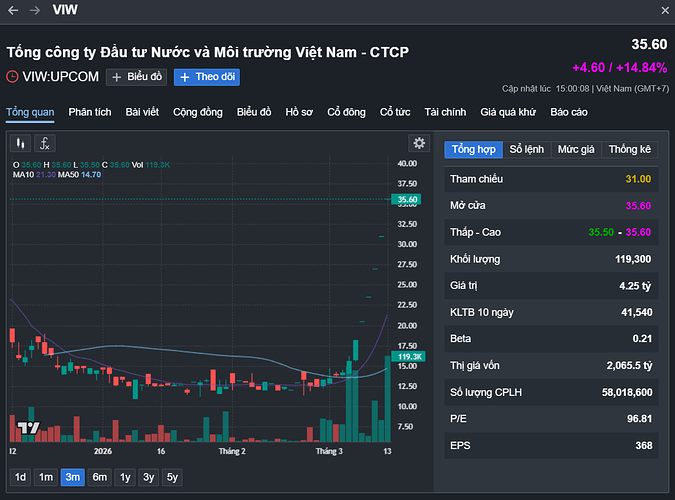Switch to the Tài chính tab

pos(445,112)
